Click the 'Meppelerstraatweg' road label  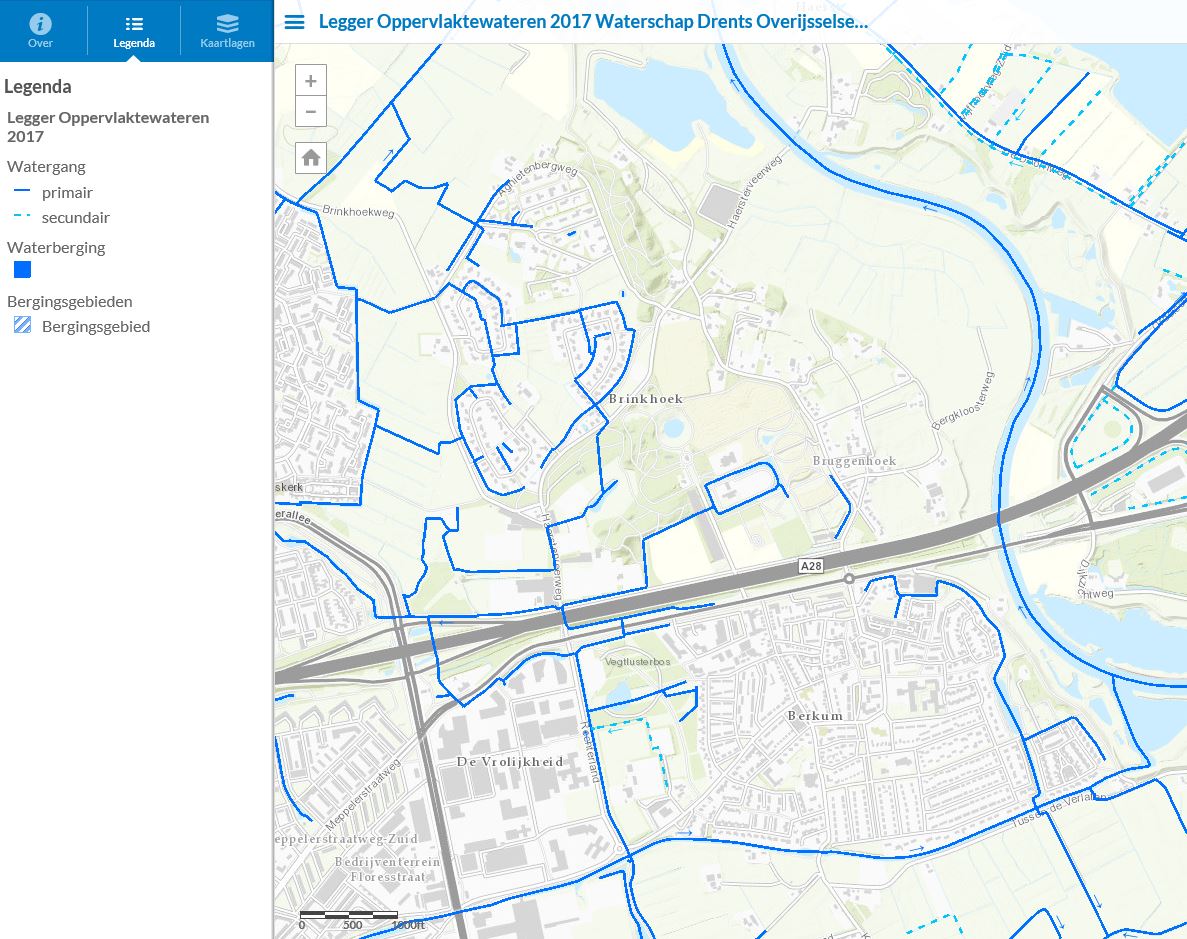click(x=363, y=795)
